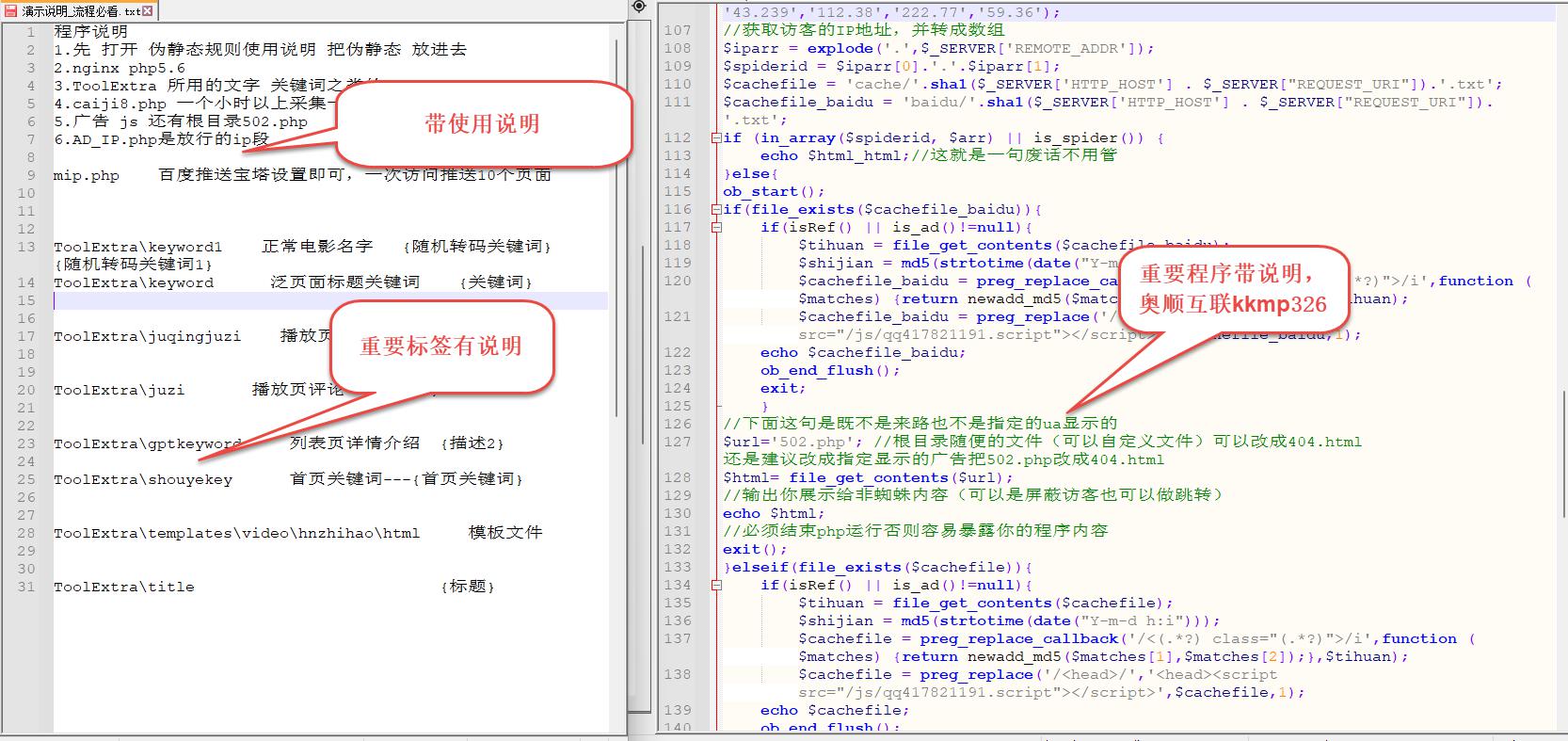Click 'ToolExtra\title' on line 31
This screenshot has width=1568, height=741.
point(124,587)
